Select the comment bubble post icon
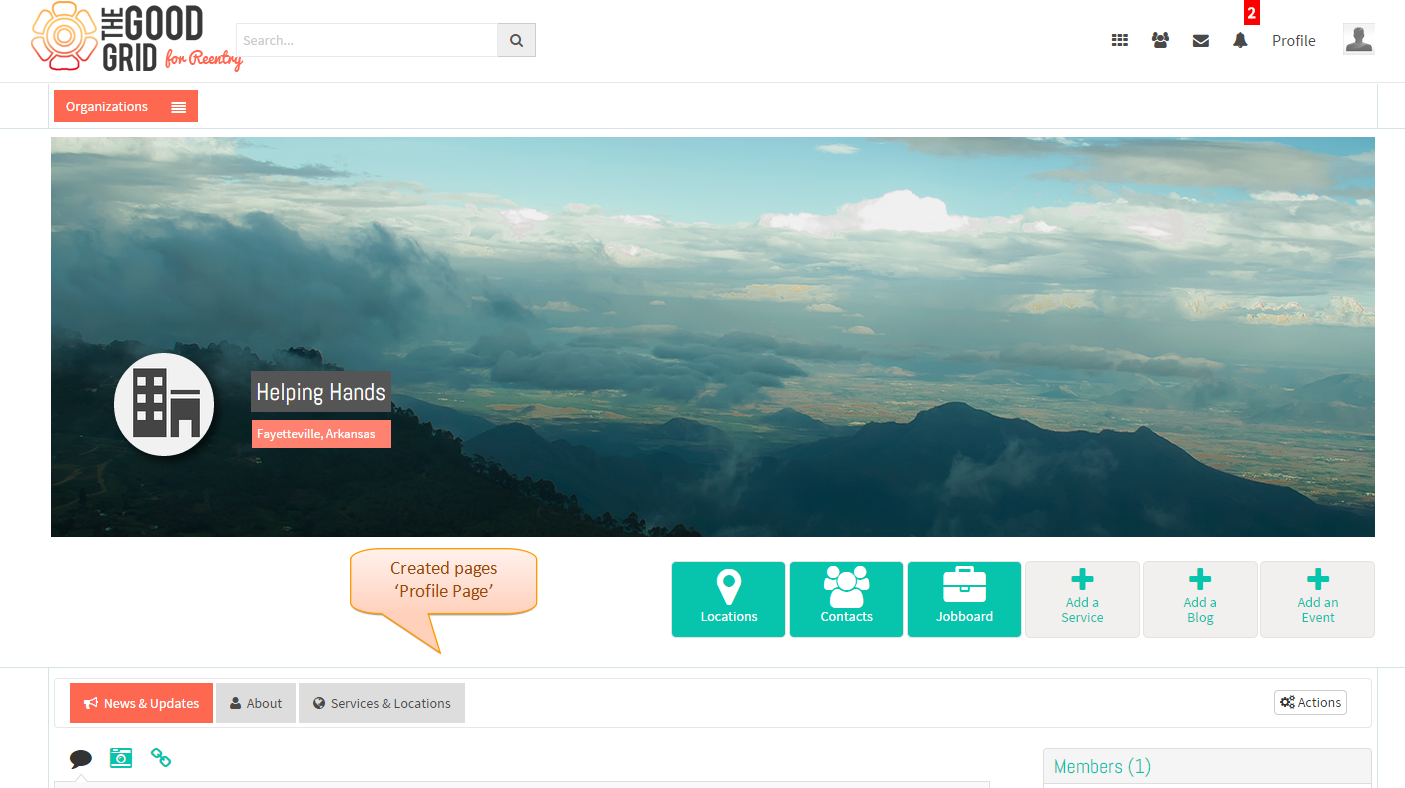Image resolution: width=1405 pixels, height=788 pixels. click(x=81, y=758)
